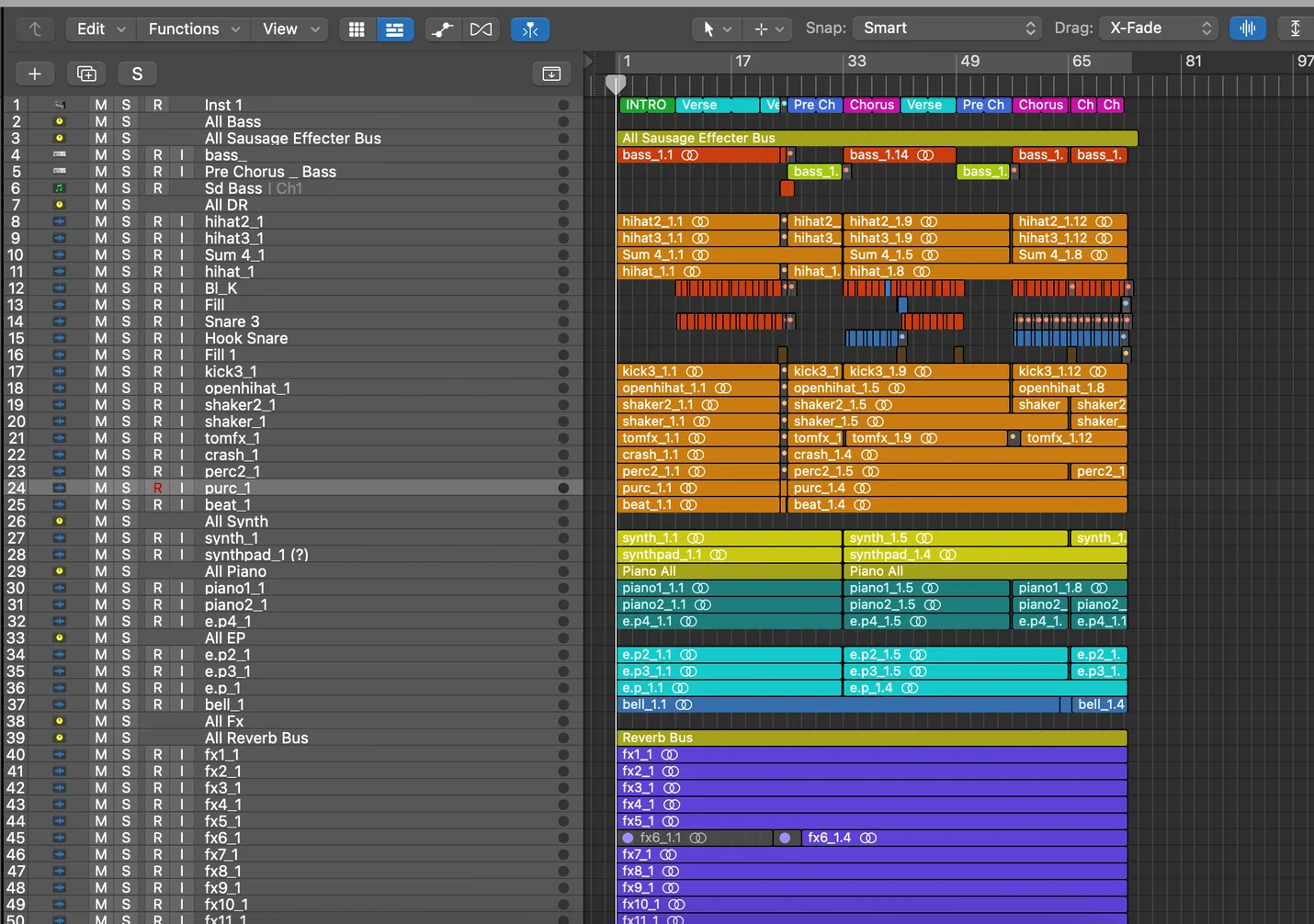Select bass_1.14 region
The height and width of the screenshot is (924, 1314).
pos(900,155)
